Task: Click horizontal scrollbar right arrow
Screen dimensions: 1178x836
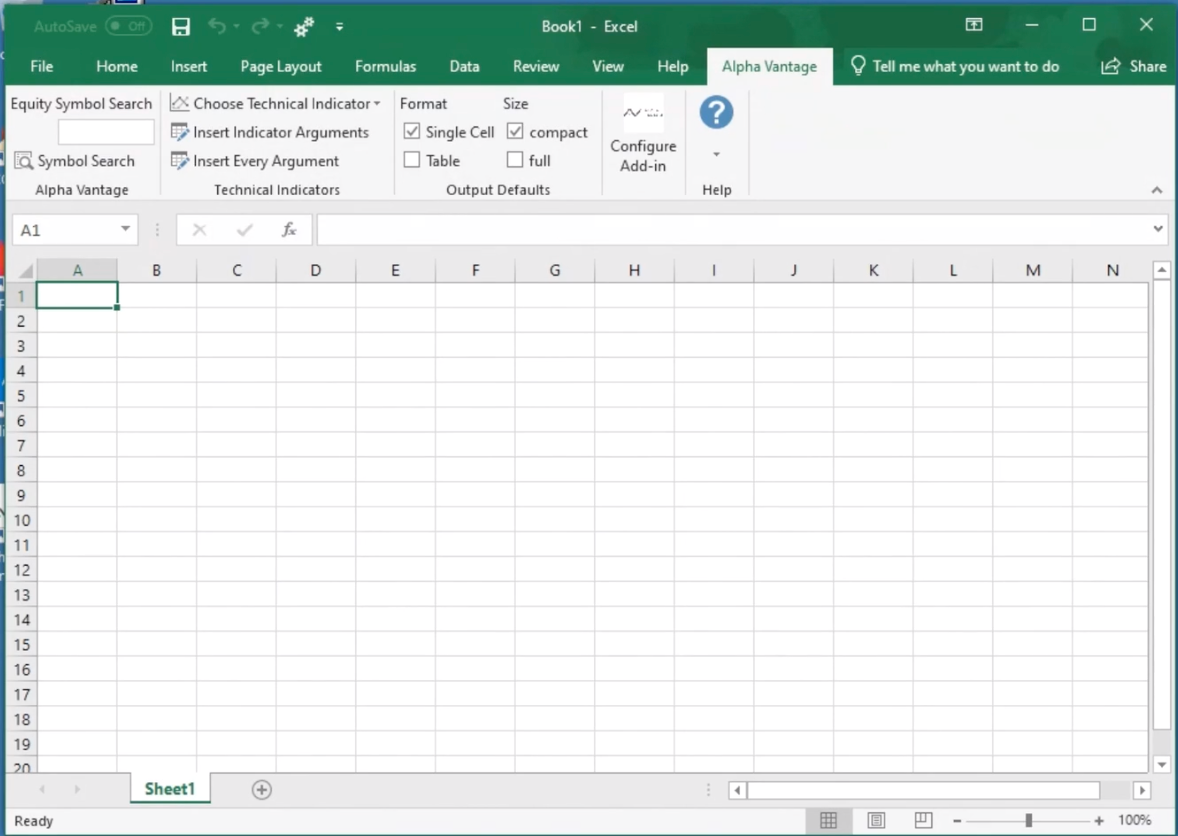Action: click(x=1142, y=790)
